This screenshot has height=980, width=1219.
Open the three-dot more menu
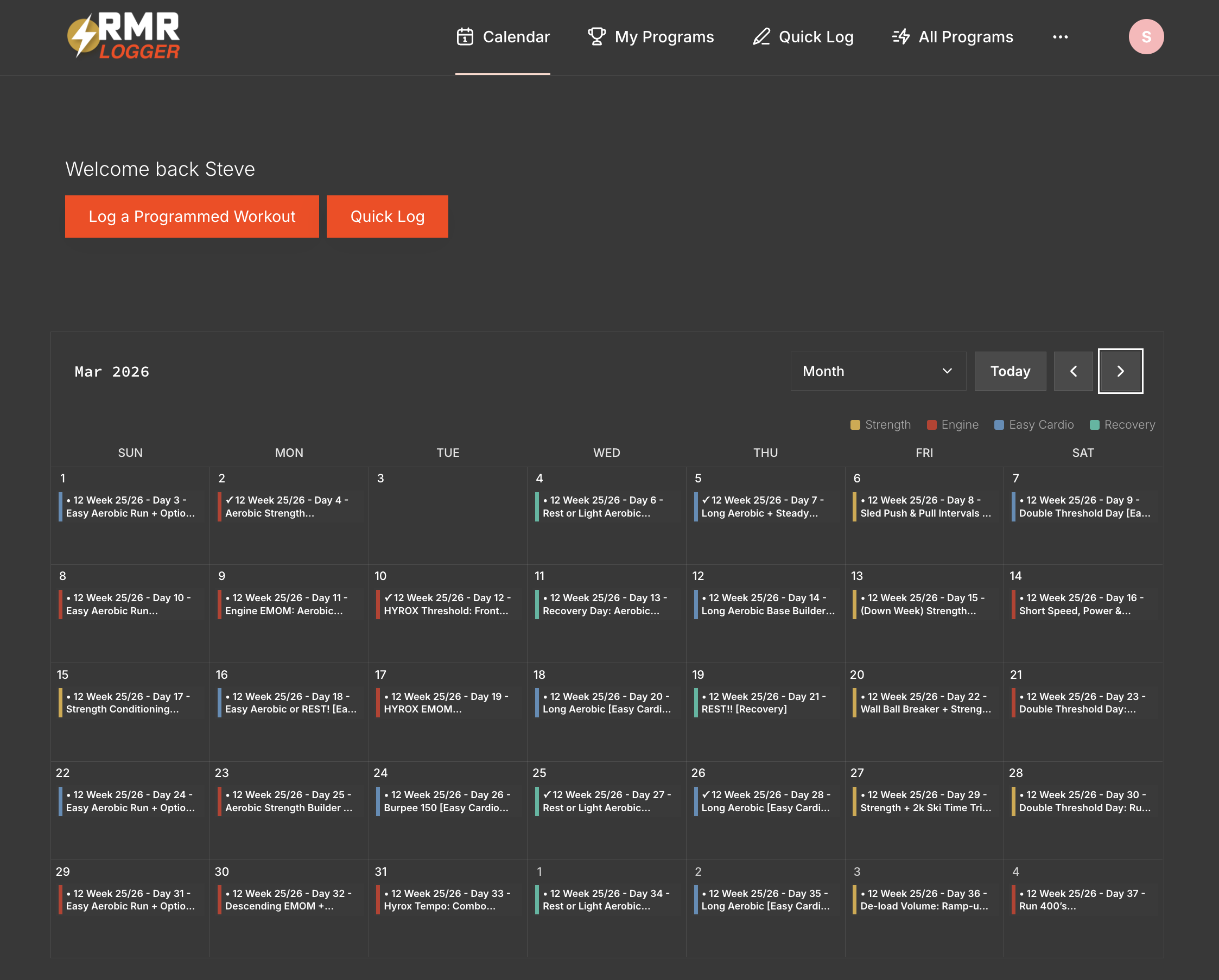pos(1060,37)
